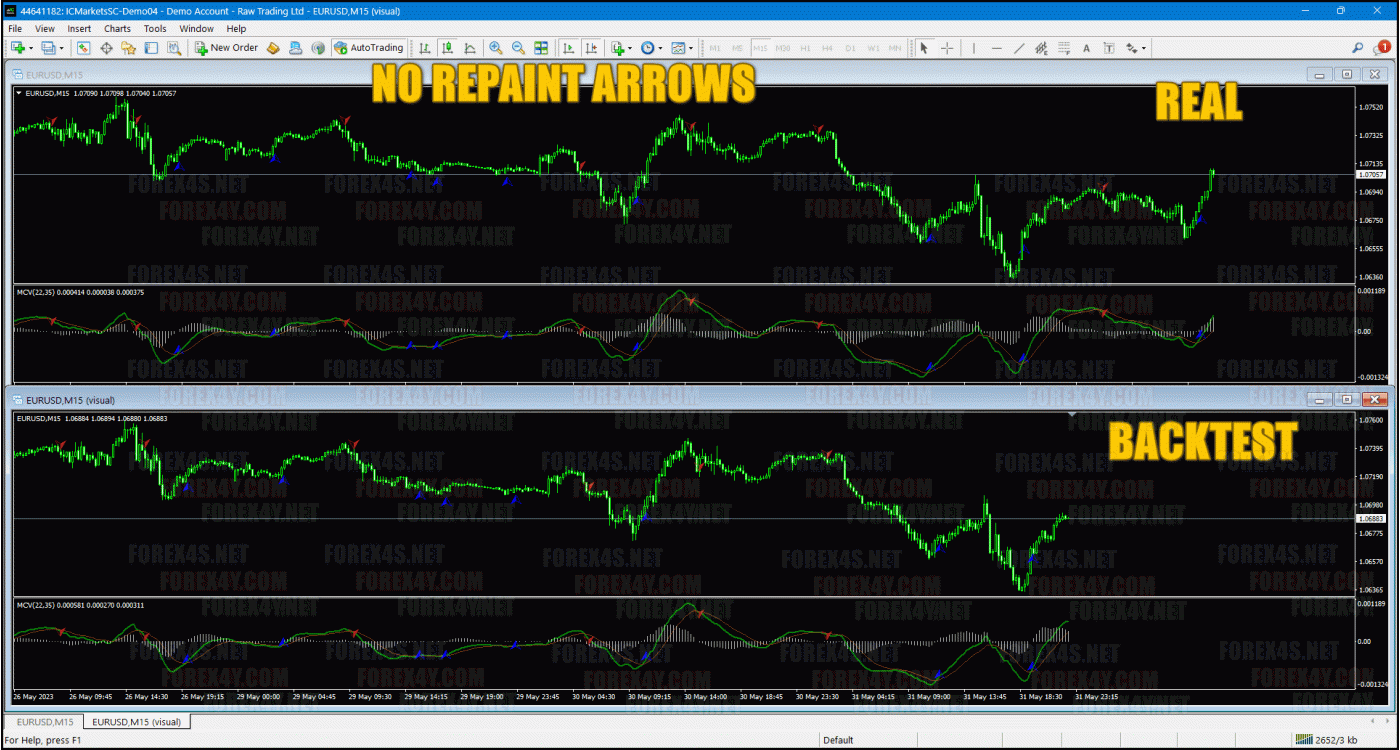This screenshot has width=1400, height=750.
Task: Draw a horizontal line tool
Action: coord(996,48)
